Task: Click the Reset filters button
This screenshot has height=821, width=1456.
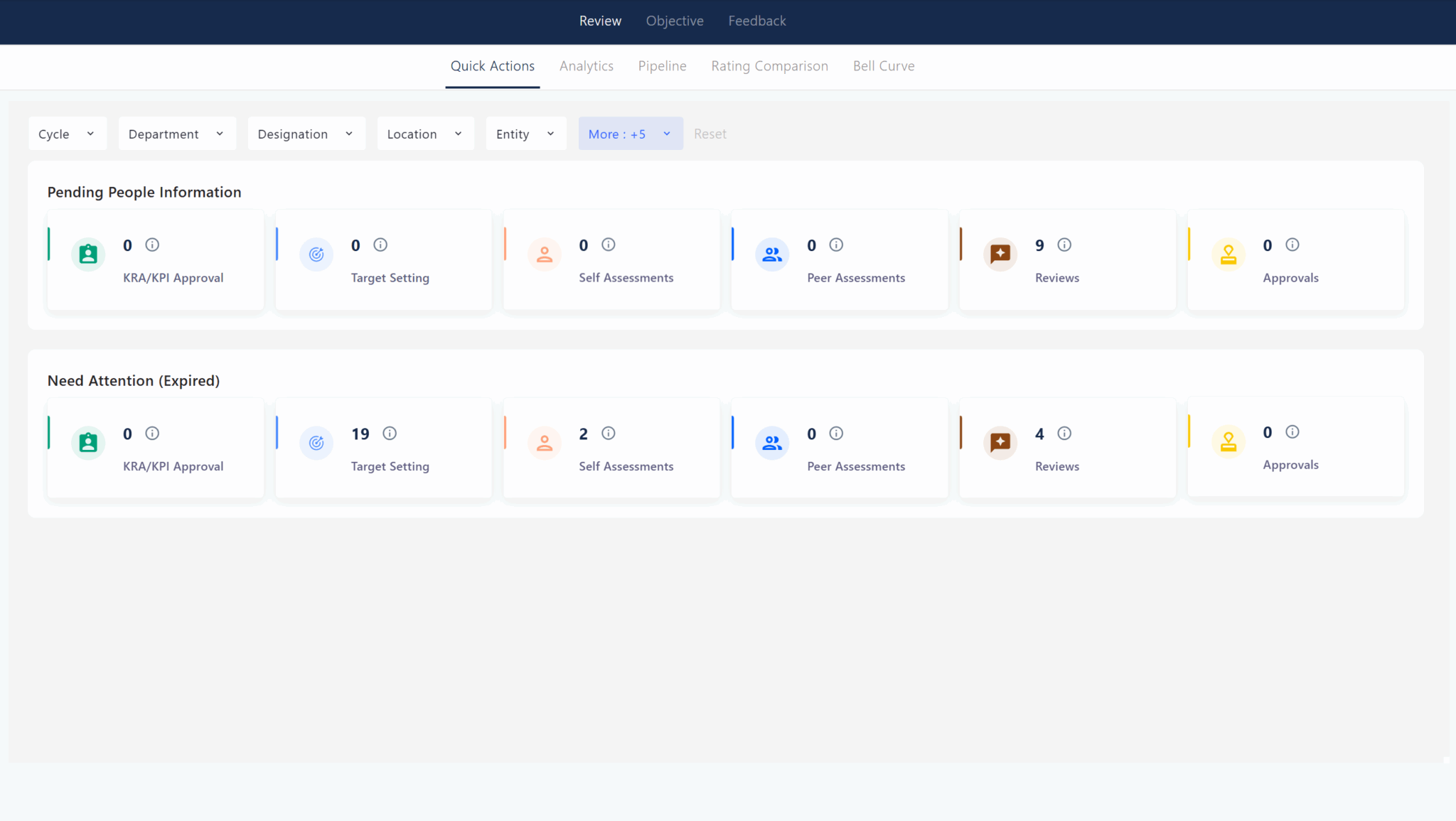Action: tap(710, 133)
